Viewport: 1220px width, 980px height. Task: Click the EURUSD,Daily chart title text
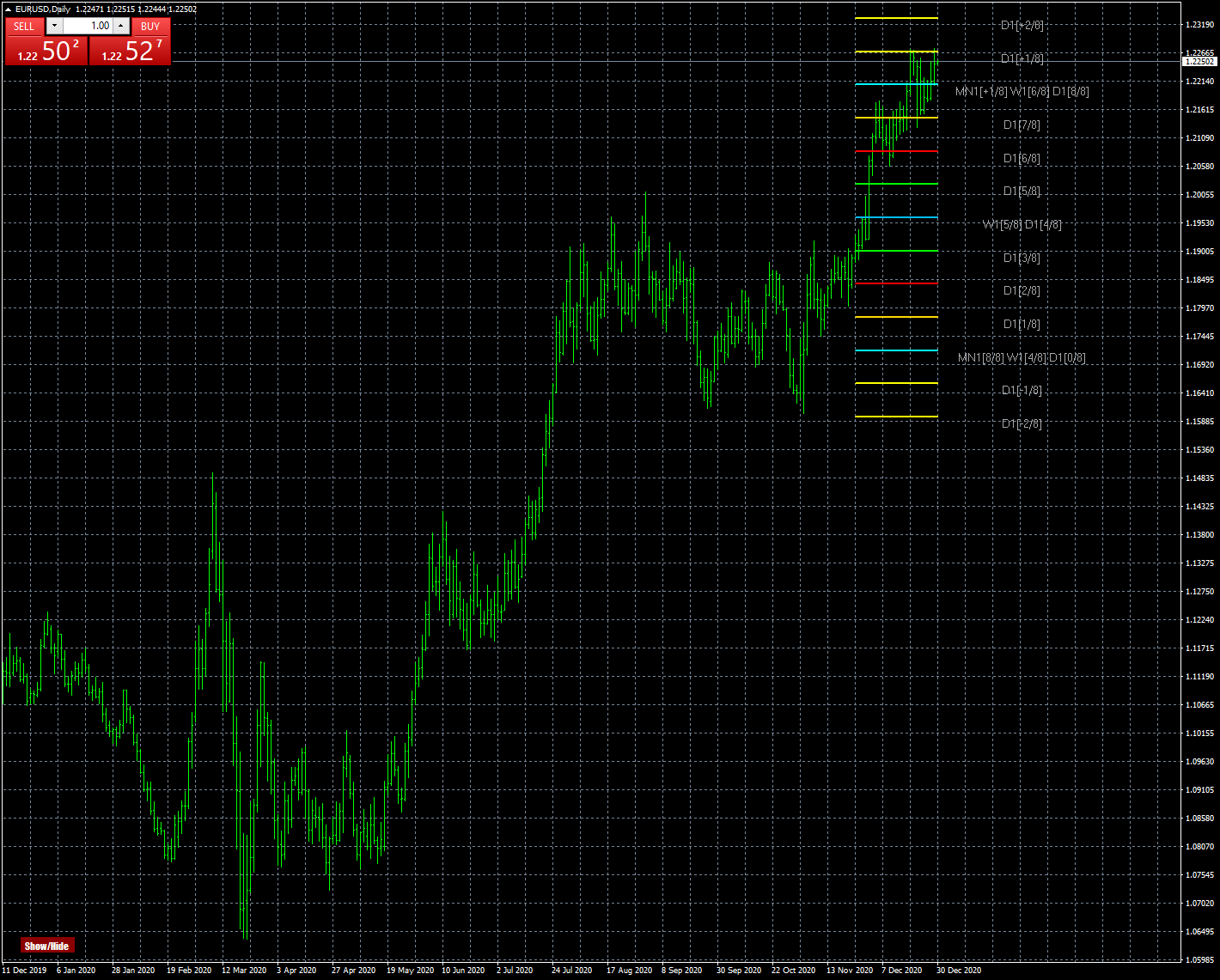43,9
